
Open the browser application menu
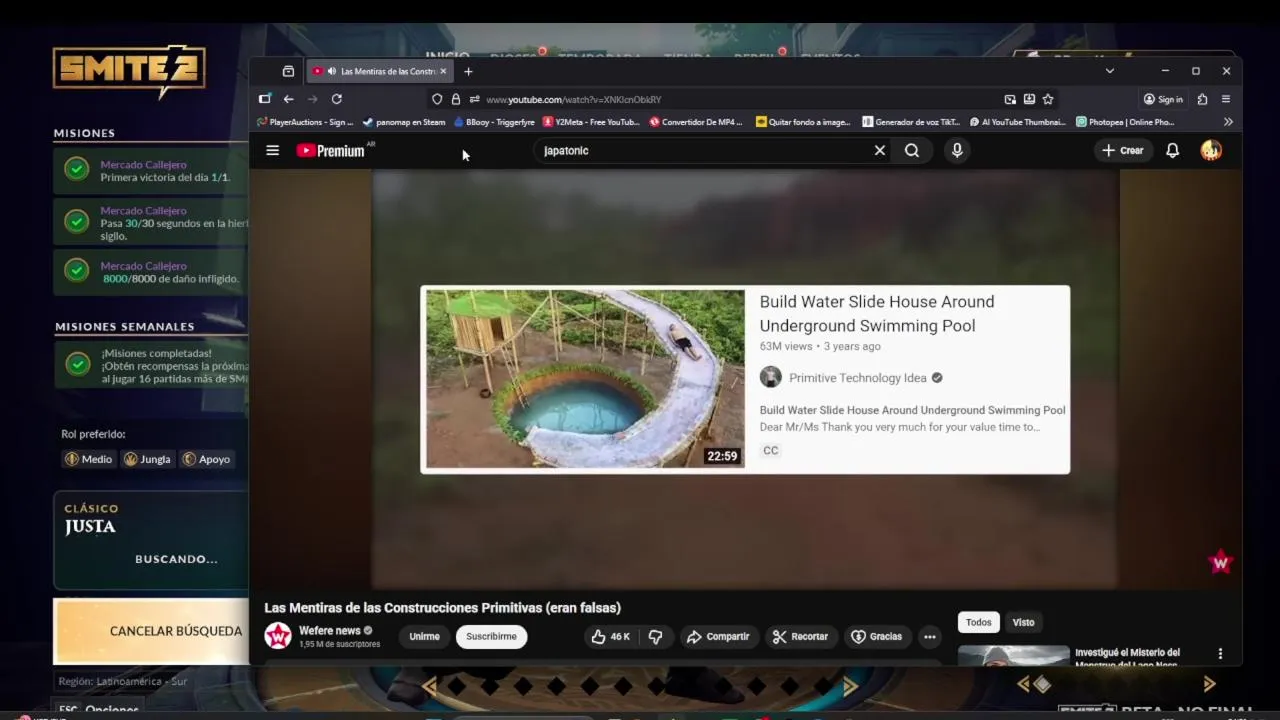[x=1226, y=99]
